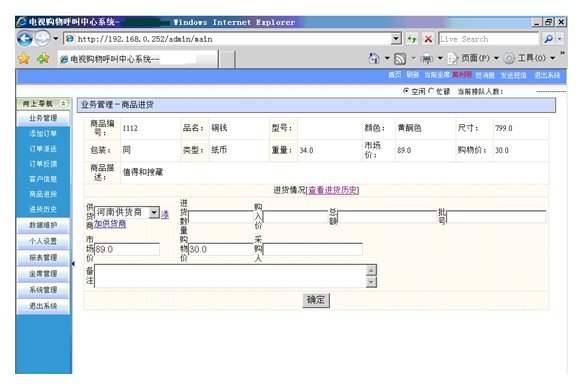
Task: Click the 备注 scrollbar down arrow
Action: click(x=371, y=282)
